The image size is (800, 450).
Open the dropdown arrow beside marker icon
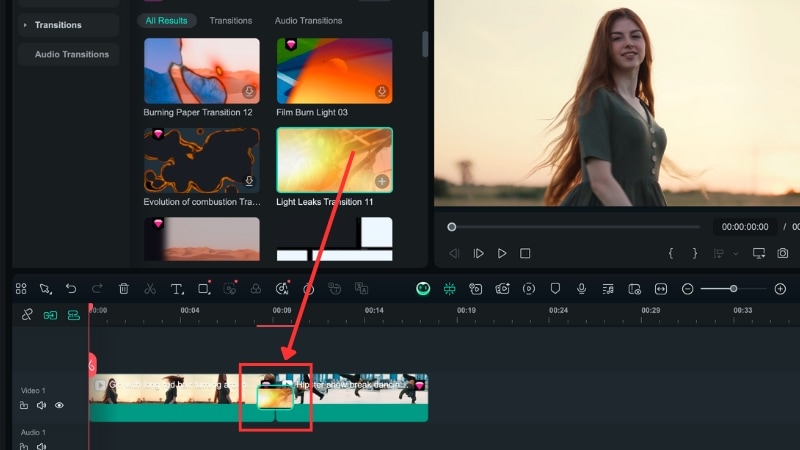(x=736, y=254)
